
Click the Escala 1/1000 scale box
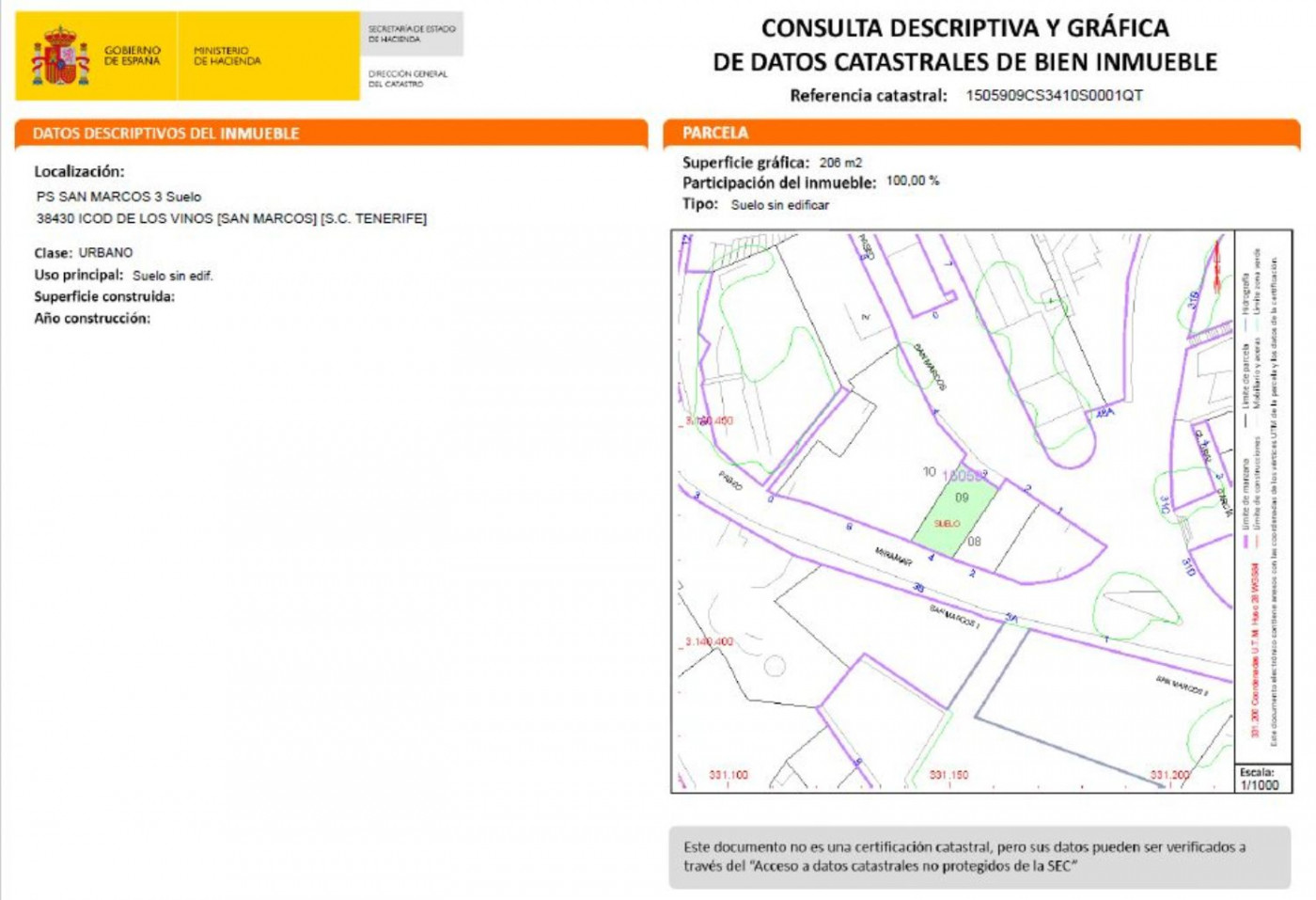click(1260, 779)
